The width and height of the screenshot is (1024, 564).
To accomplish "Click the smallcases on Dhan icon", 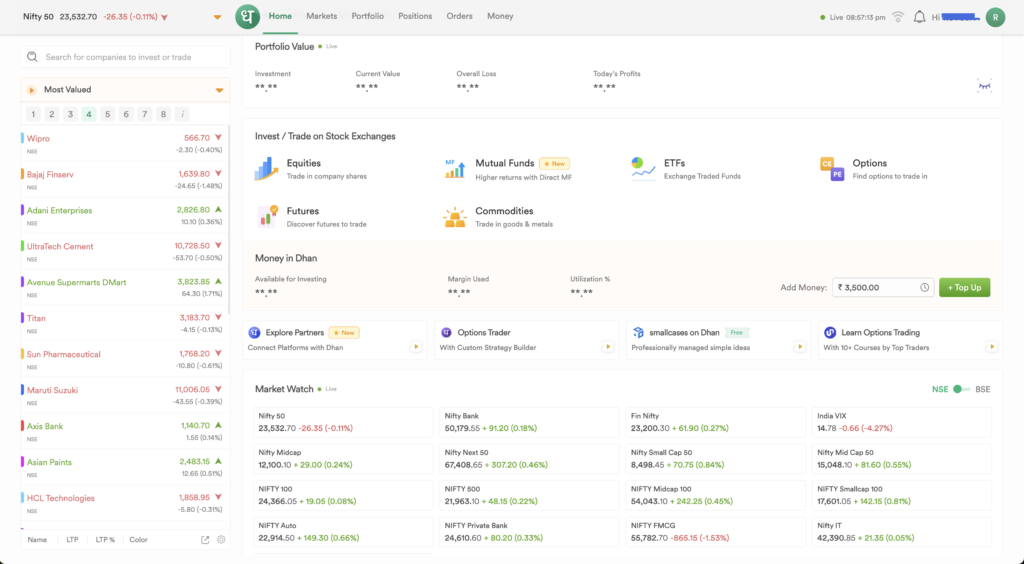I will coord(638,333).
